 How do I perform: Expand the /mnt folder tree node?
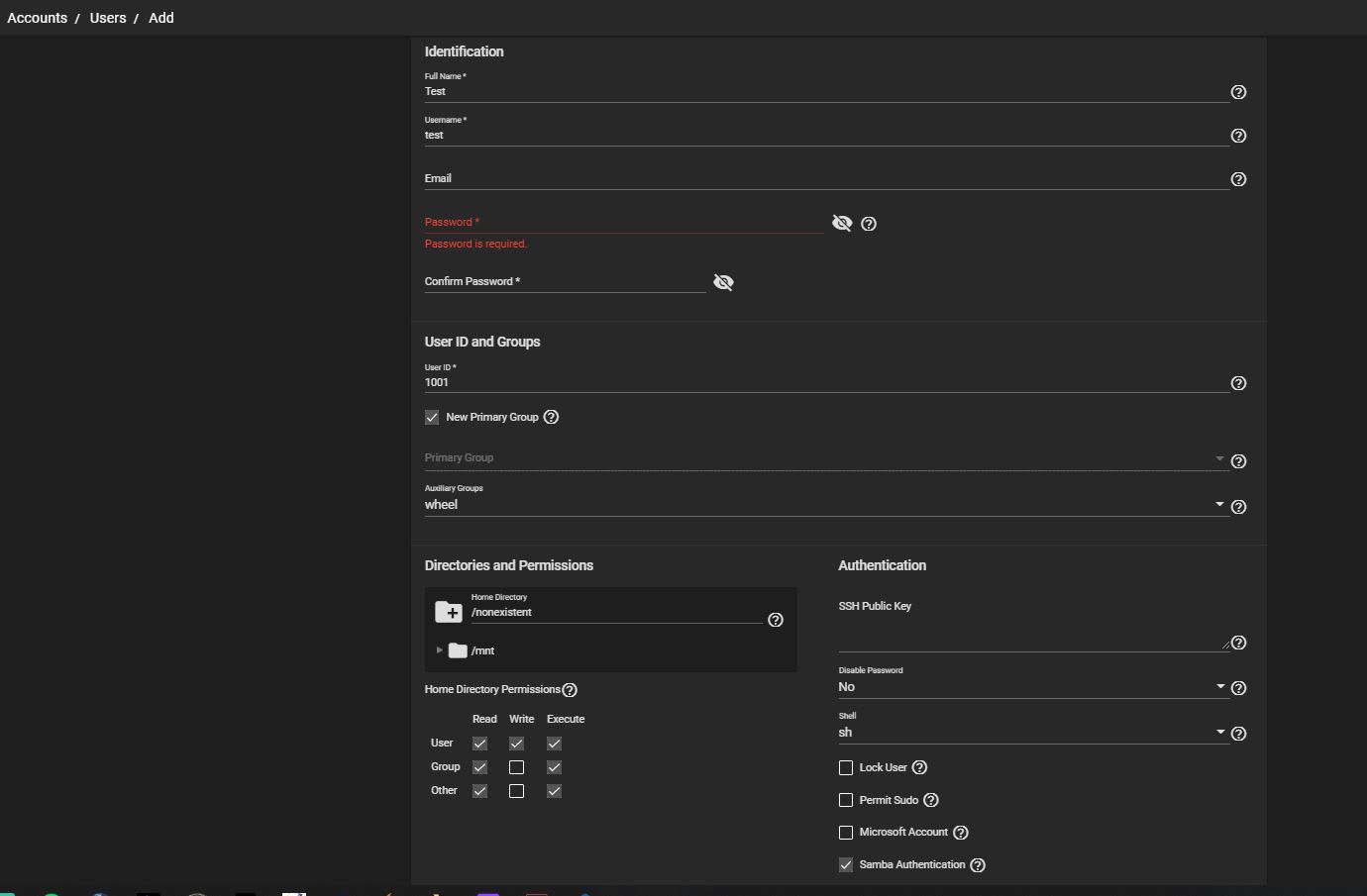[440, 650]
